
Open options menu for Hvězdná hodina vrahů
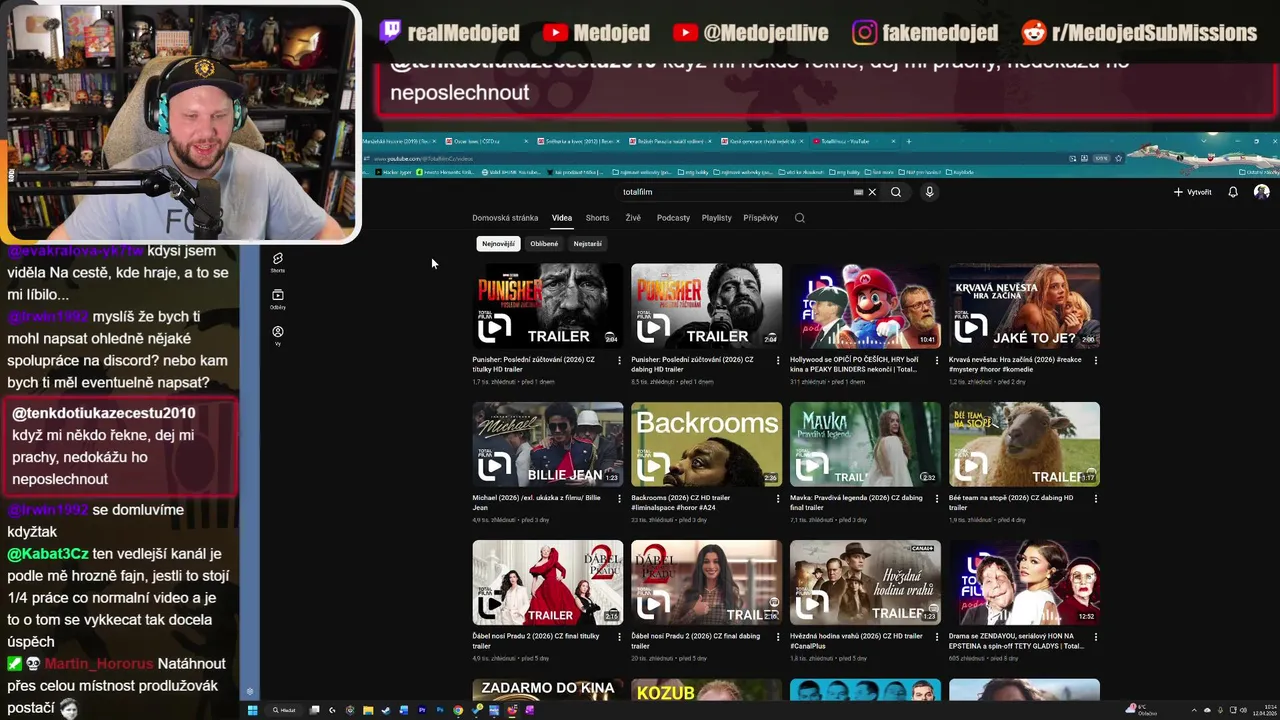pos(937,637)
